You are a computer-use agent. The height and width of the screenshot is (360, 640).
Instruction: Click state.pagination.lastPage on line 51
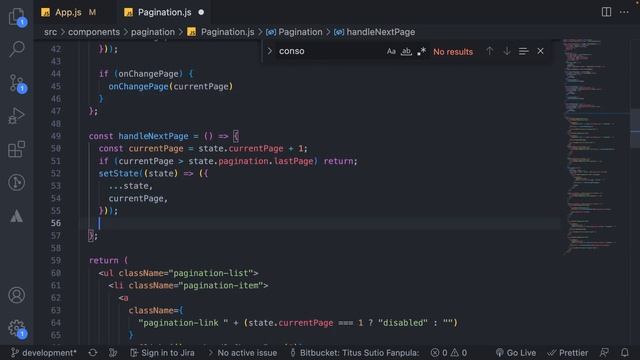(251, 161)
